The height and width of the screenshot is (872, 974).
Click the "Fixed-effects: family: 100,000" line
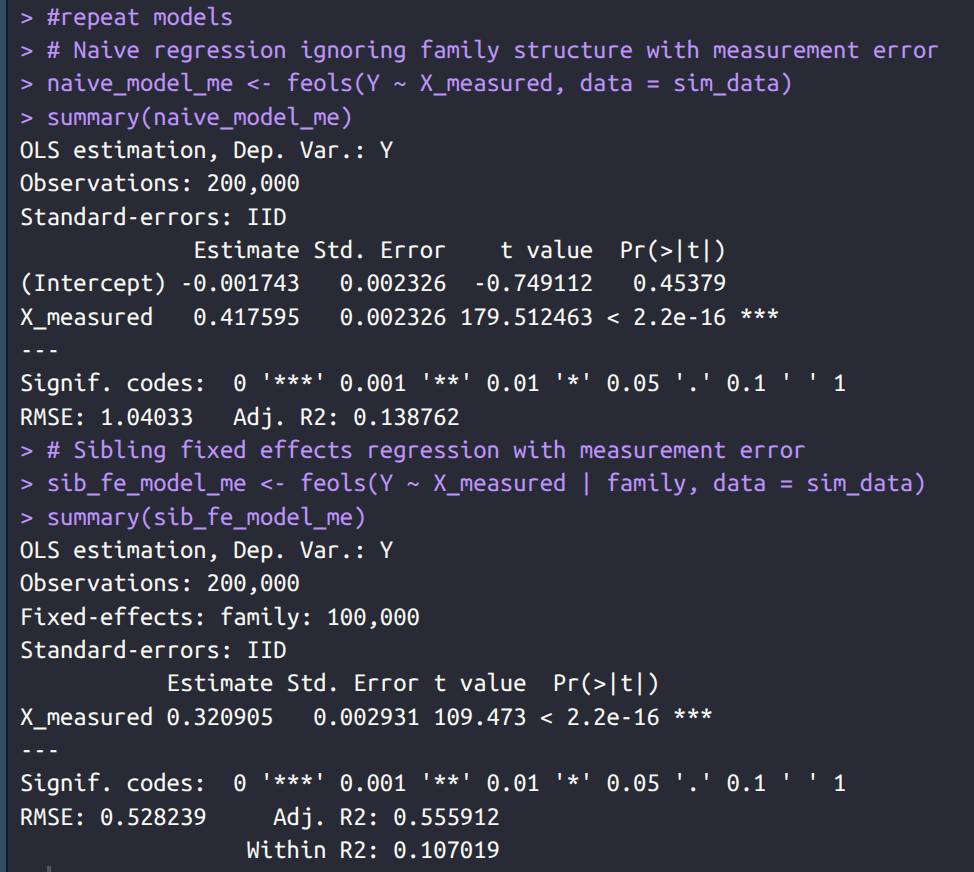[220, 617]
